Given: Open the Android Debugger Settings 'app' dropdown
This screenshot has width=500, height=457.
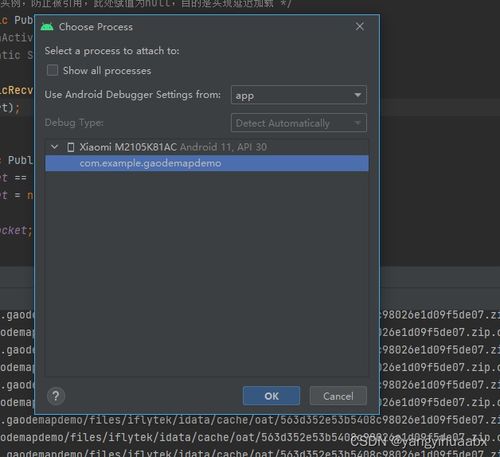Looking at the screenshot, I should (x=299, y=95).
